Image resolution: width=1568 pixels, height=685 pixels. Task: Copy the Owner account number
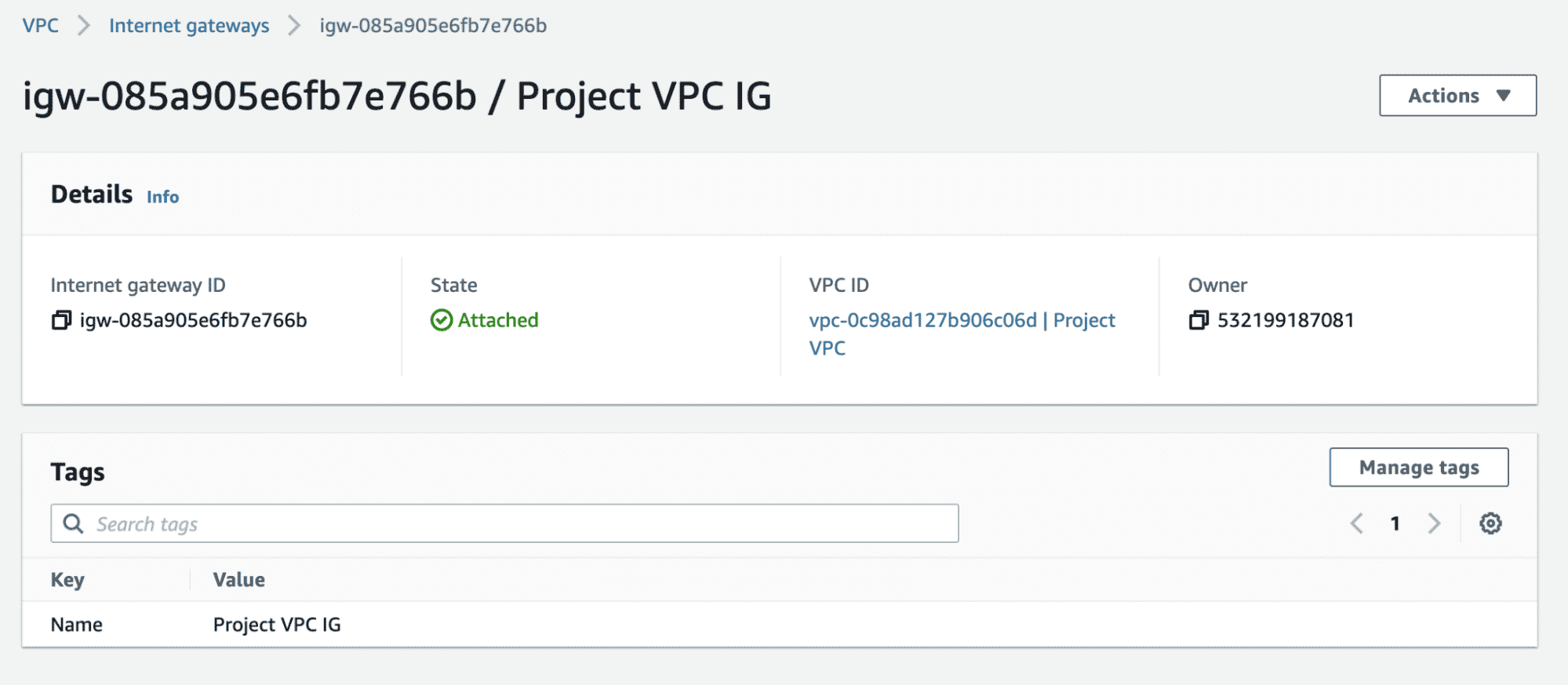coord(1198,320)
